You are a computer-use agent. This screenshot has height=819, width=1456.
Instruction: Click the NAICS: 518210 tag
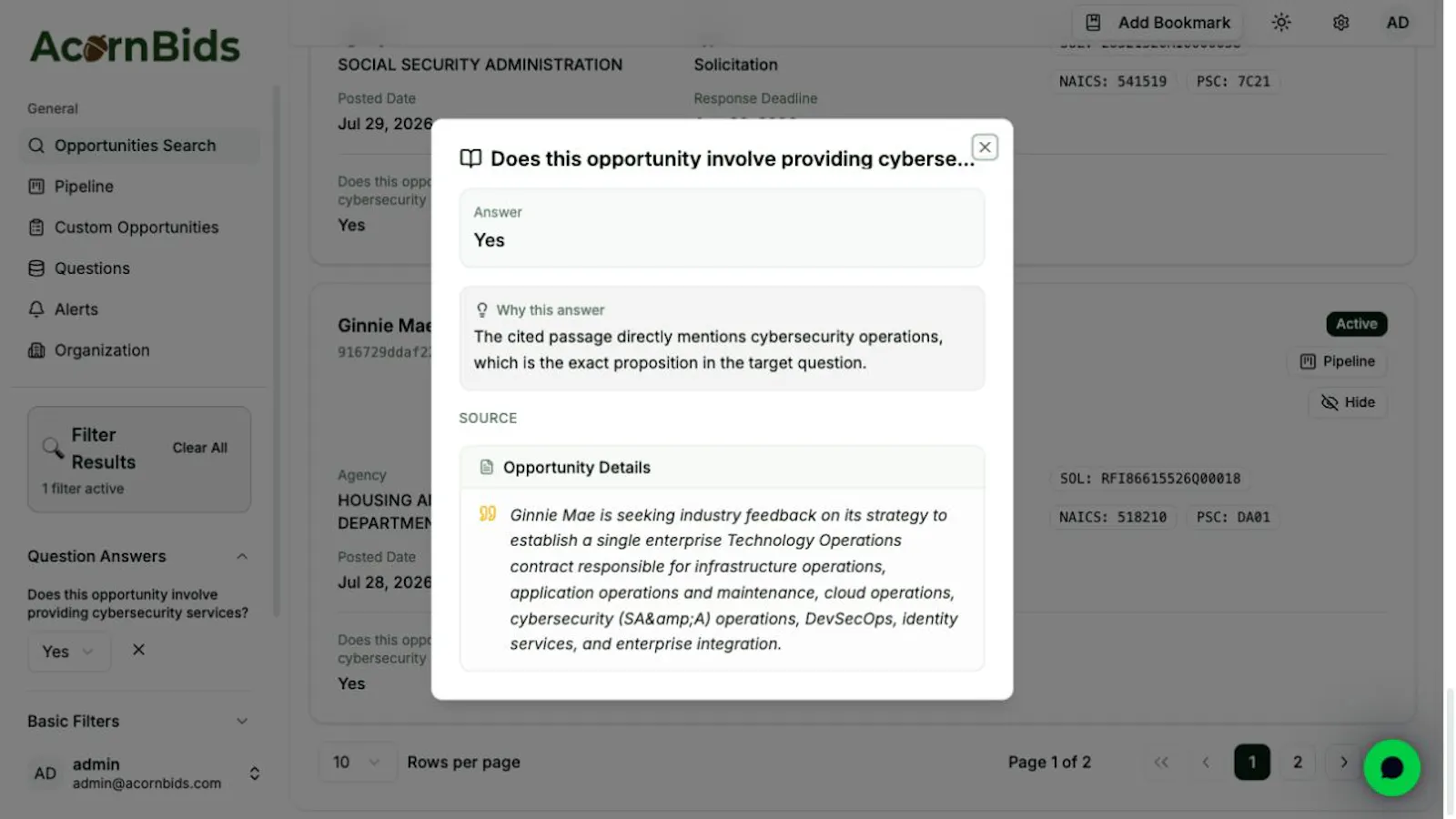[x=1112, y=517]
